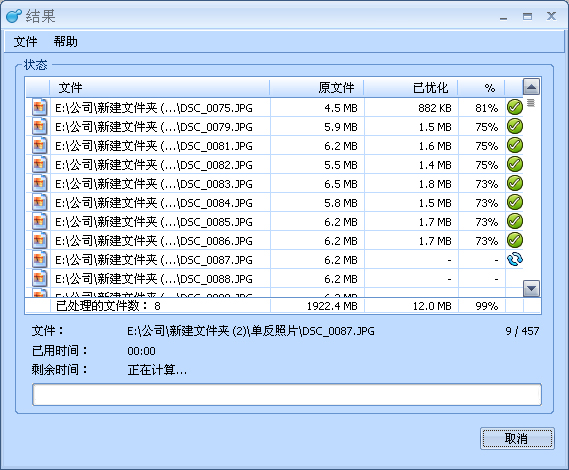Click the file icon for DSC_0087.JPG

pyautogui.click(x=40, y=259)
